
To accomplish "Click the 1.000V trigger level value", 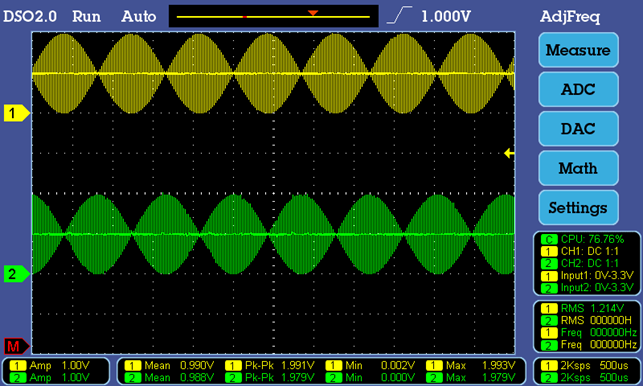I will tap(446, 16).
